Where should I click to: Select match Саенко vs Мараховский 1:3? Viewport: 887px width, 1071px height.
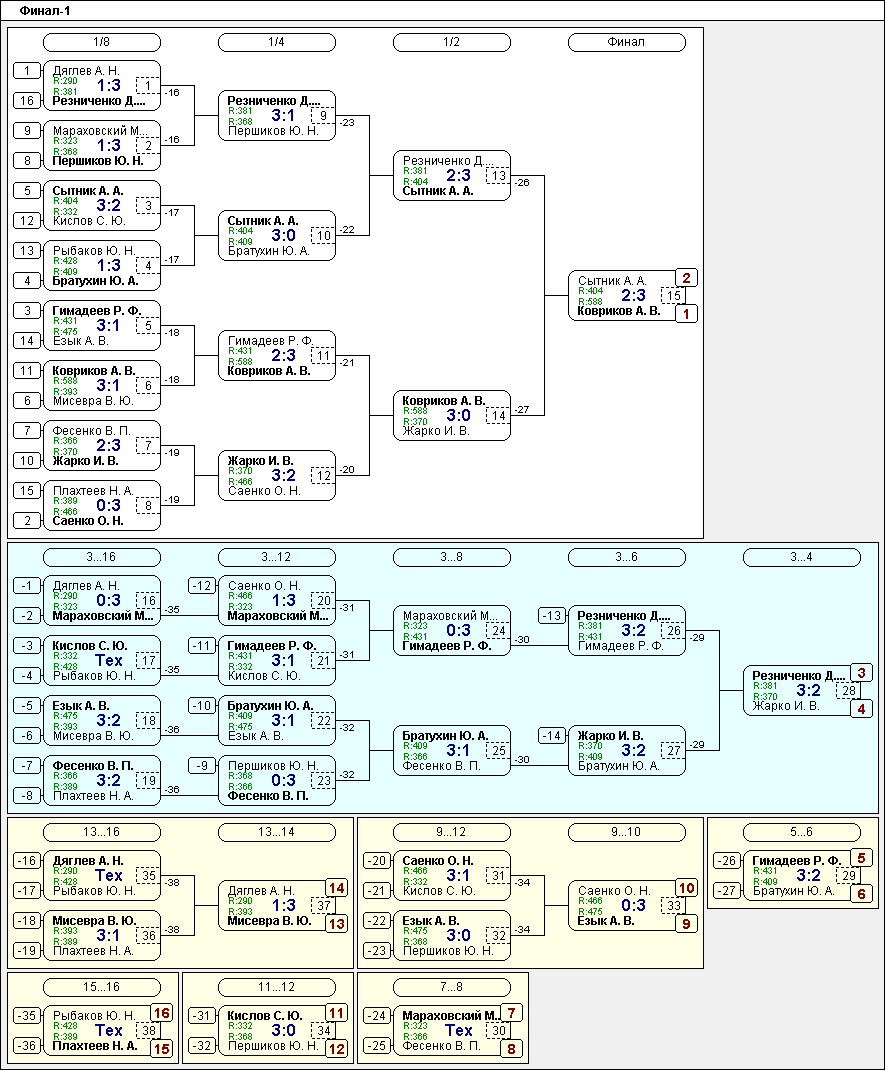click(x=277, y=601)
